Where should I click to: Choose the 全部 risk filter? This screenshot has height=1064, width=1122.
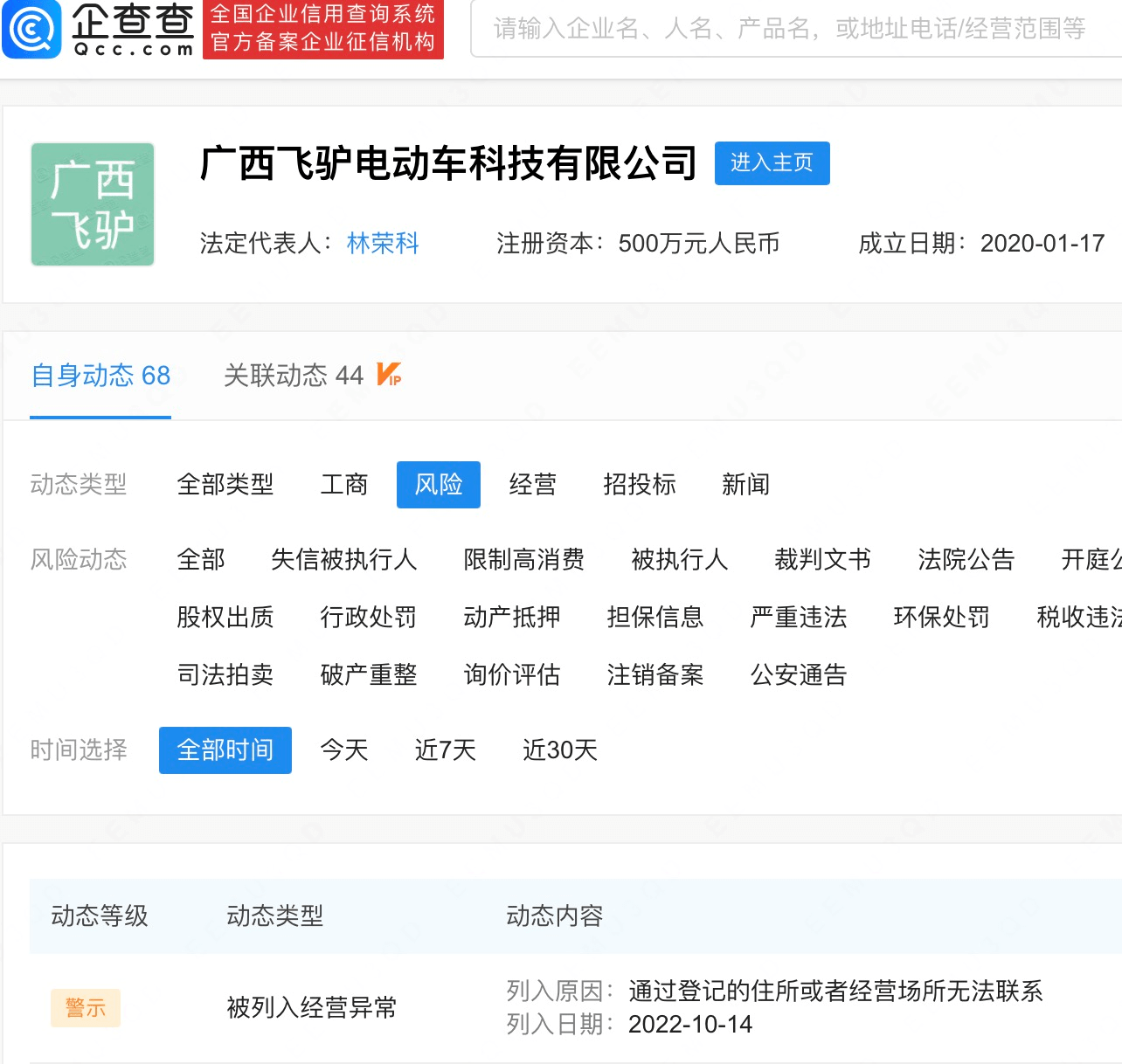[201, 559]
